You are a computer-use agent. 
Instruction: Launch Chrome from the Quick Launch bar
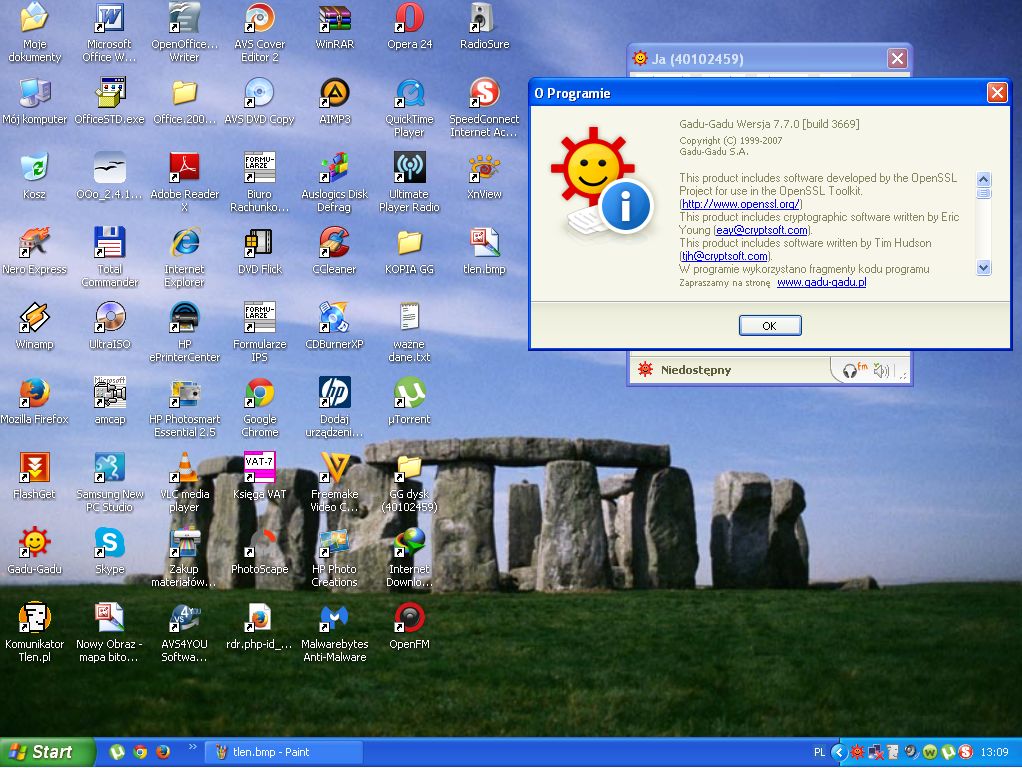[x=140, y=752]
